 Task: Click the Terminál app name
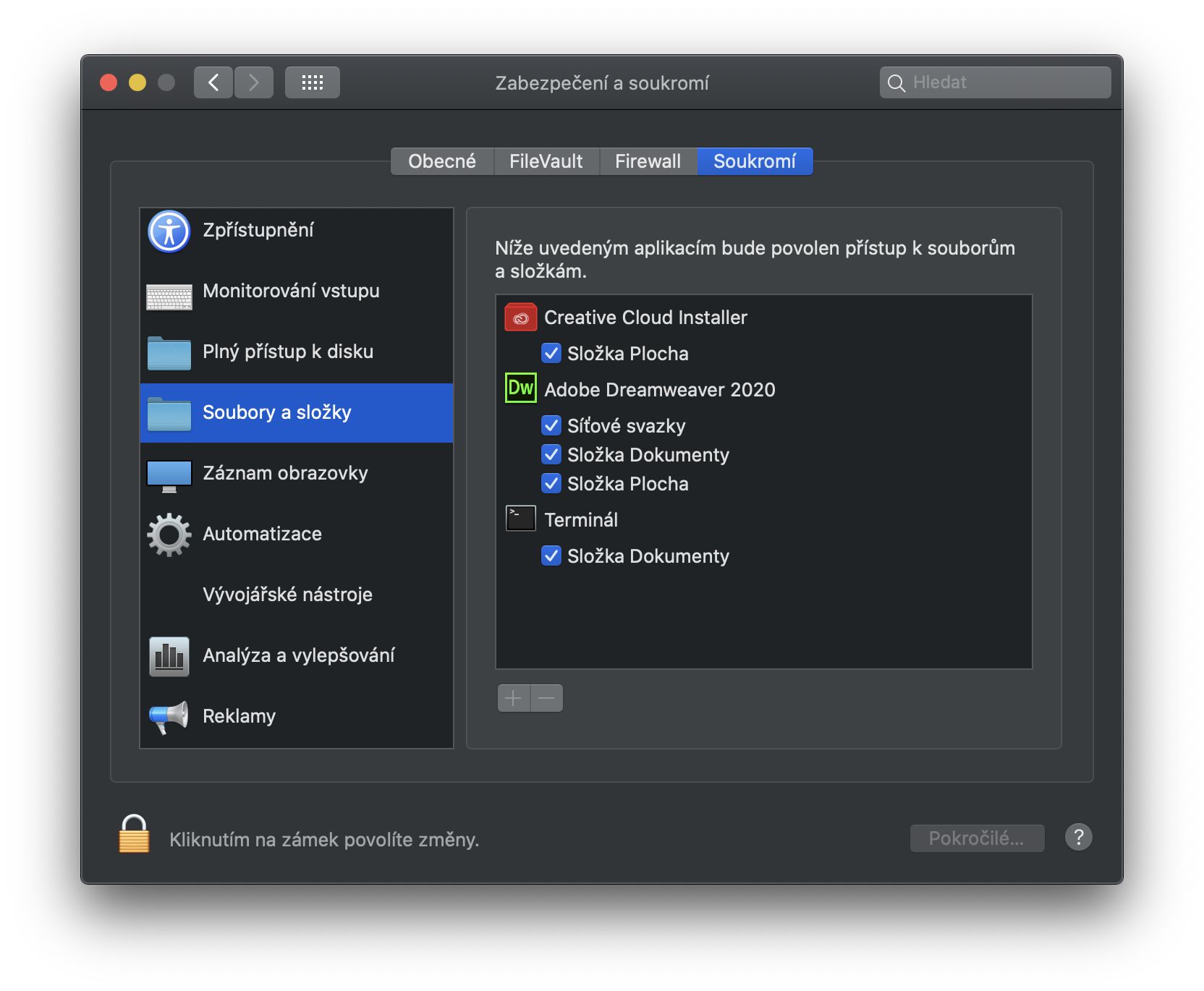tap(581, 520)
